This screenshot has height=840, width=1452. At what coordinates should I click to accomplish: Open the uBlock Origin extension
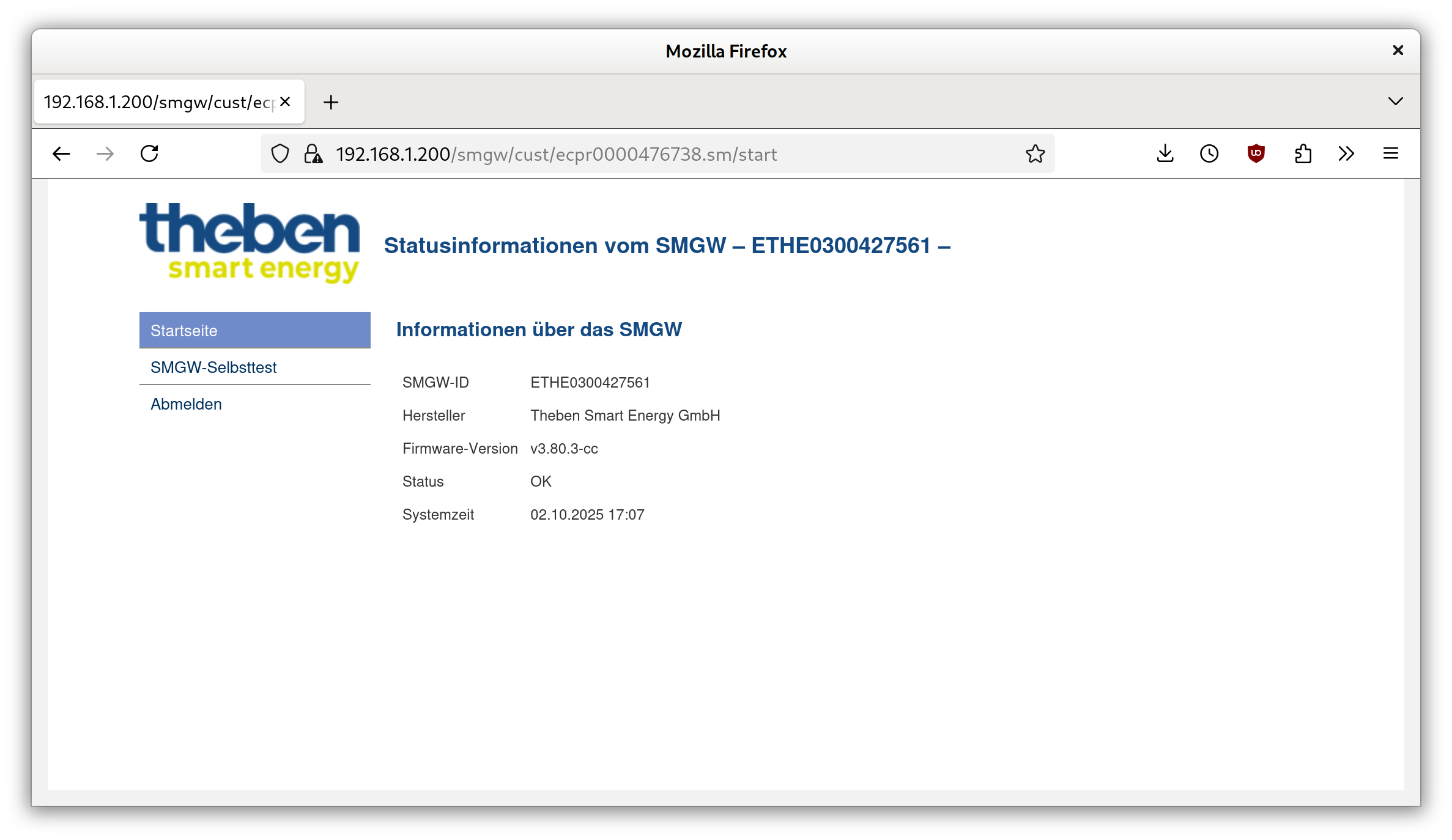coord(1256,153)
